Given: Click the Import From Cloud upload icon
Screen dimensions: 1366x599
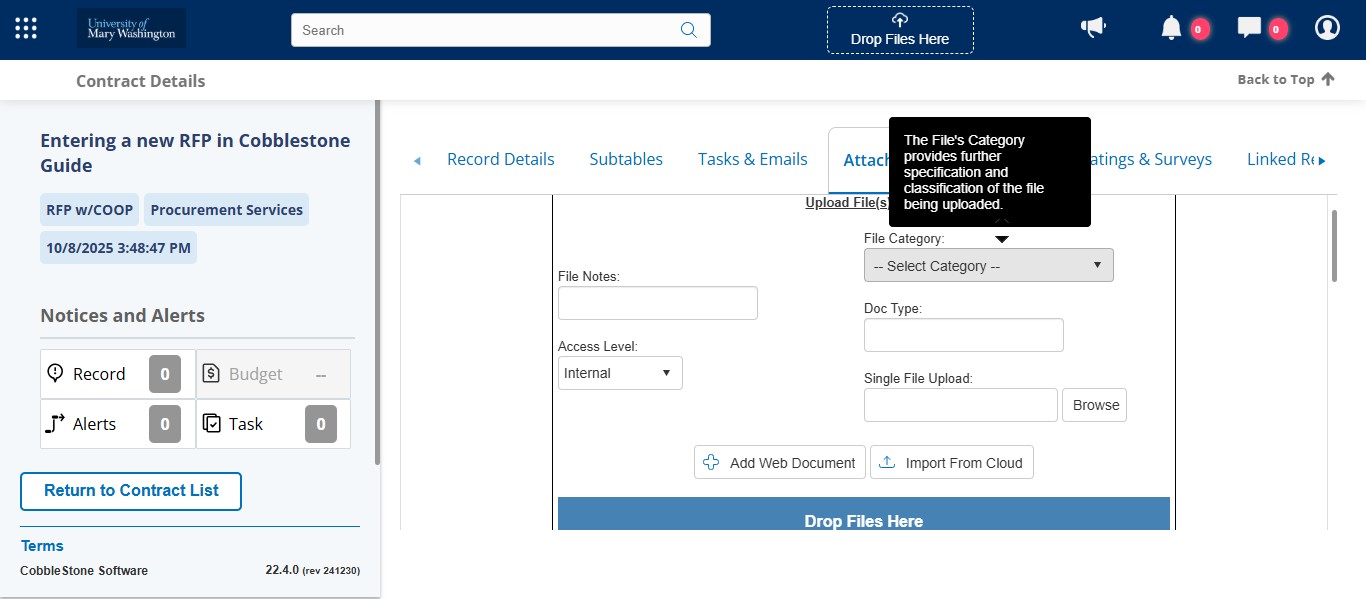Looking at the screenshot, I should 886,462.
